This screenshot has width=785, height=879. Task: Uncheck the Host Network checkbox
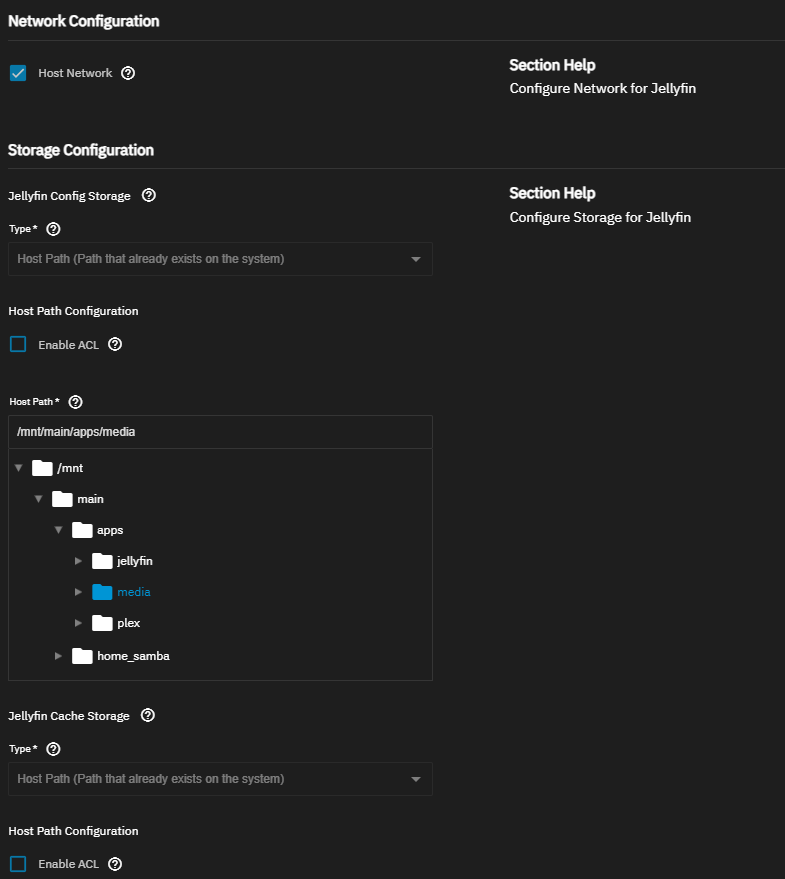18,73
